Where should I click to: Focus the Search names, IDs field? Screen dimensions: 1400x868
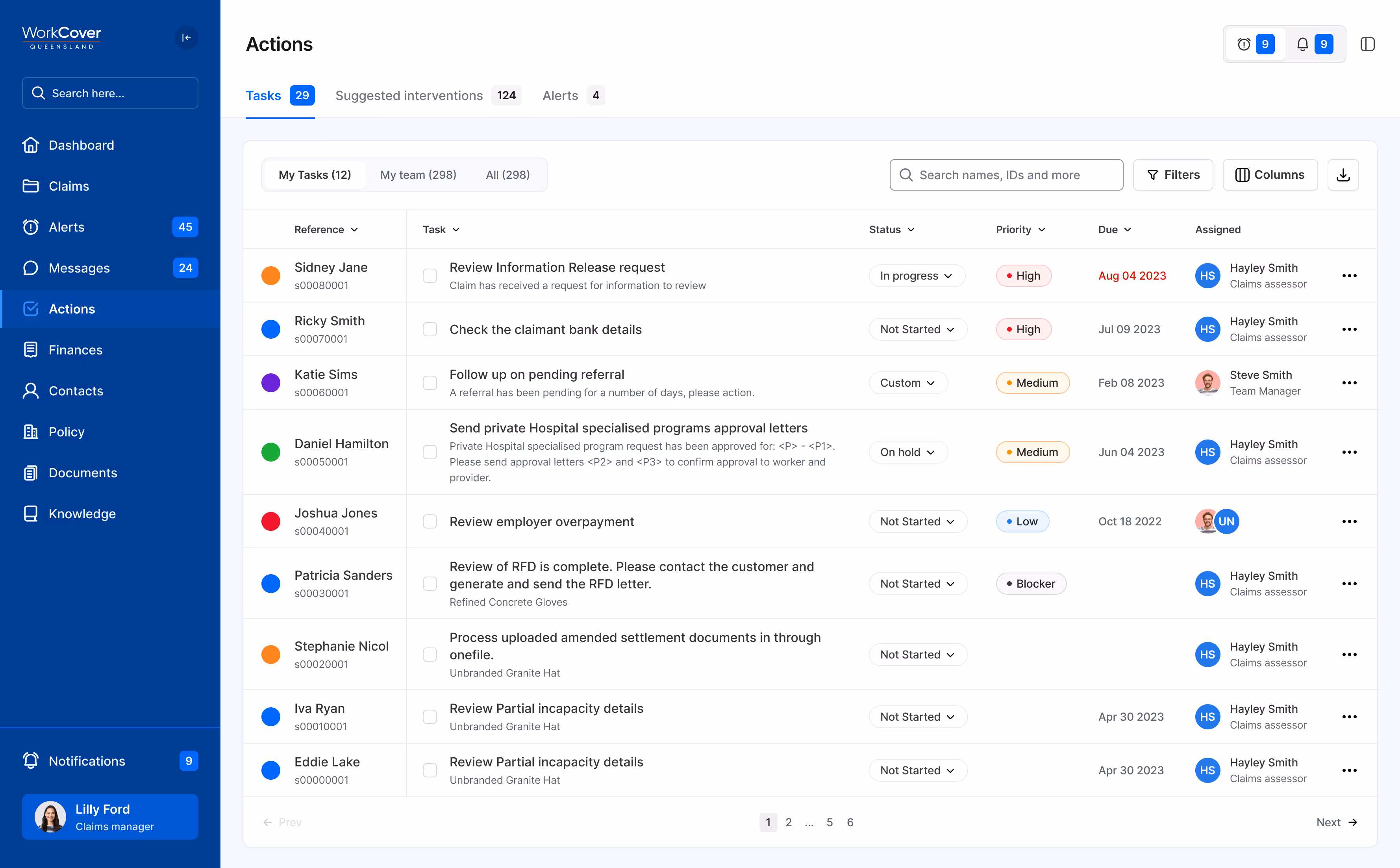(x=1006, y=174)
